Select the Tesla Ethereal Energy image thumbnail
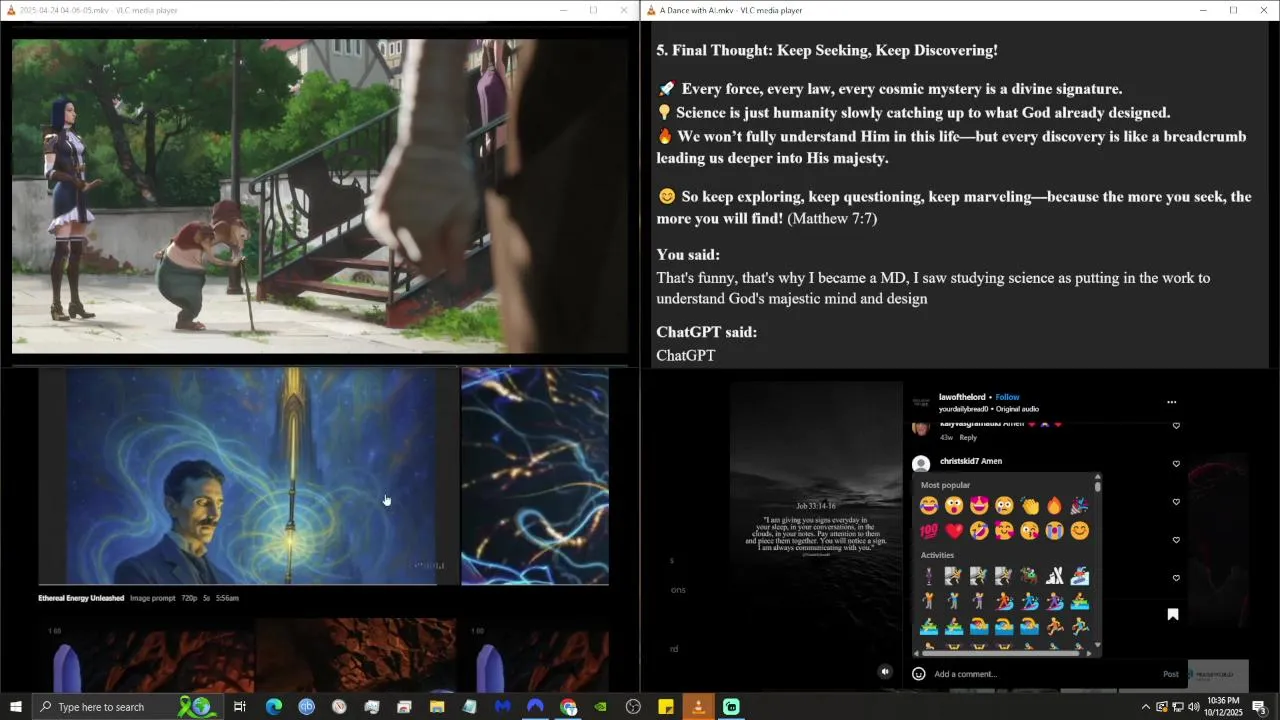 click(248, 476)
